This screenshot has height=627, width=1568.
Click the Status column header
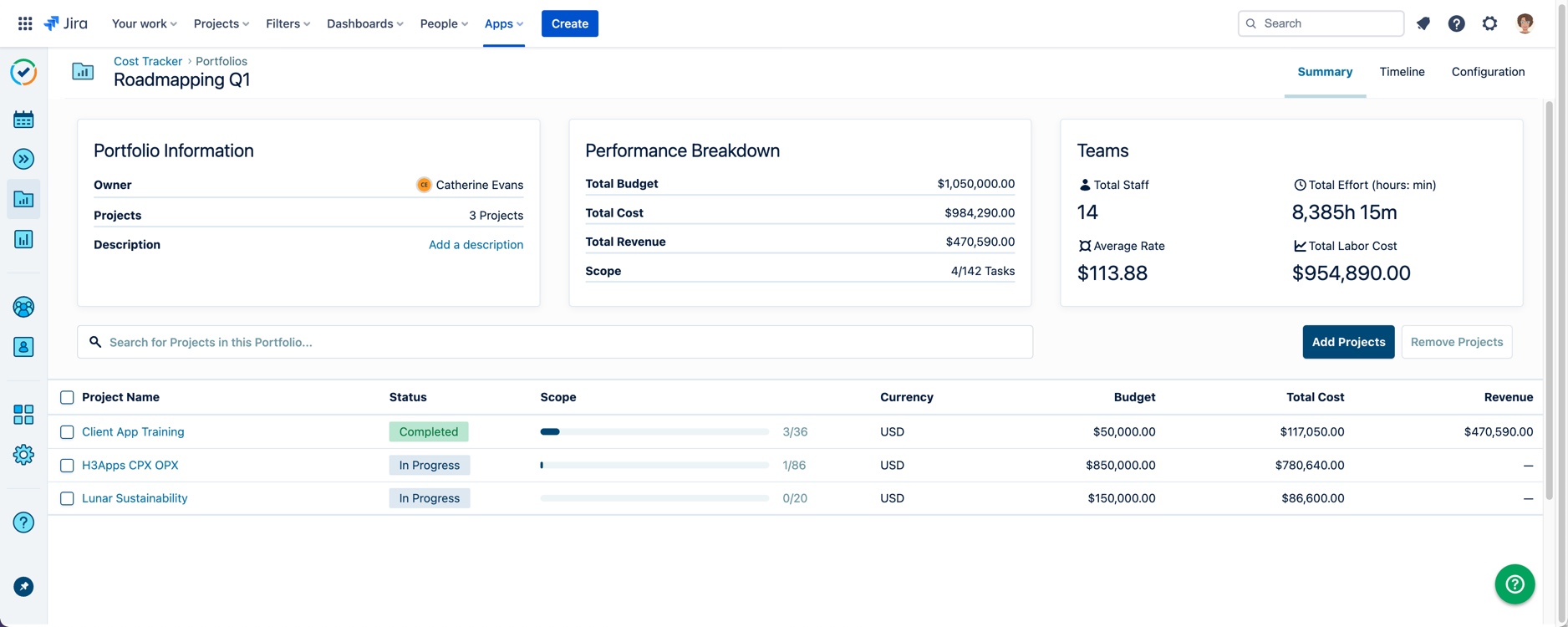coord(408,397)
